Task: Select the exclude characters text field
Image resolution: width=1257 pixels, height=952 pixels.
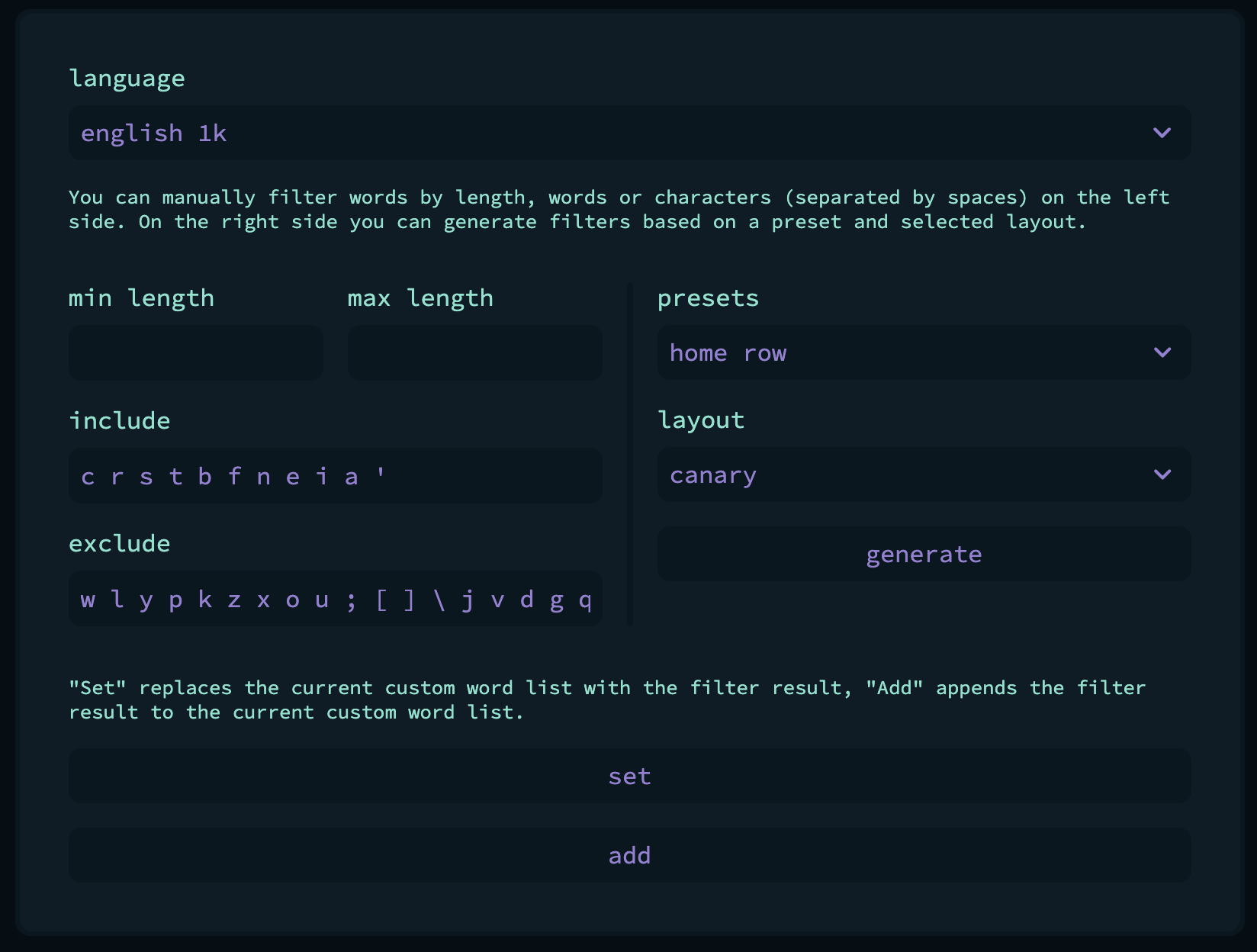Action: click(336, 599)
